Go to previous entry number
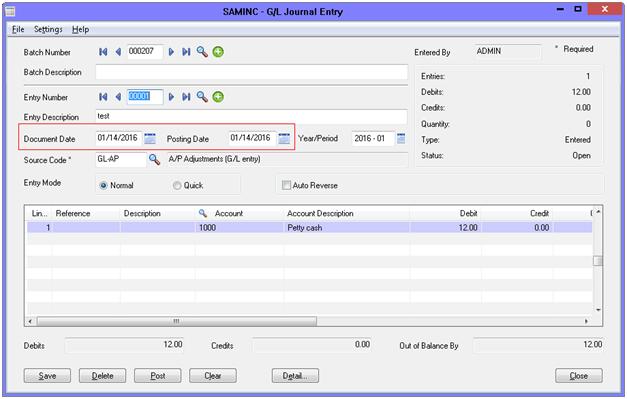The image size is (627, 399). point(118,97)
